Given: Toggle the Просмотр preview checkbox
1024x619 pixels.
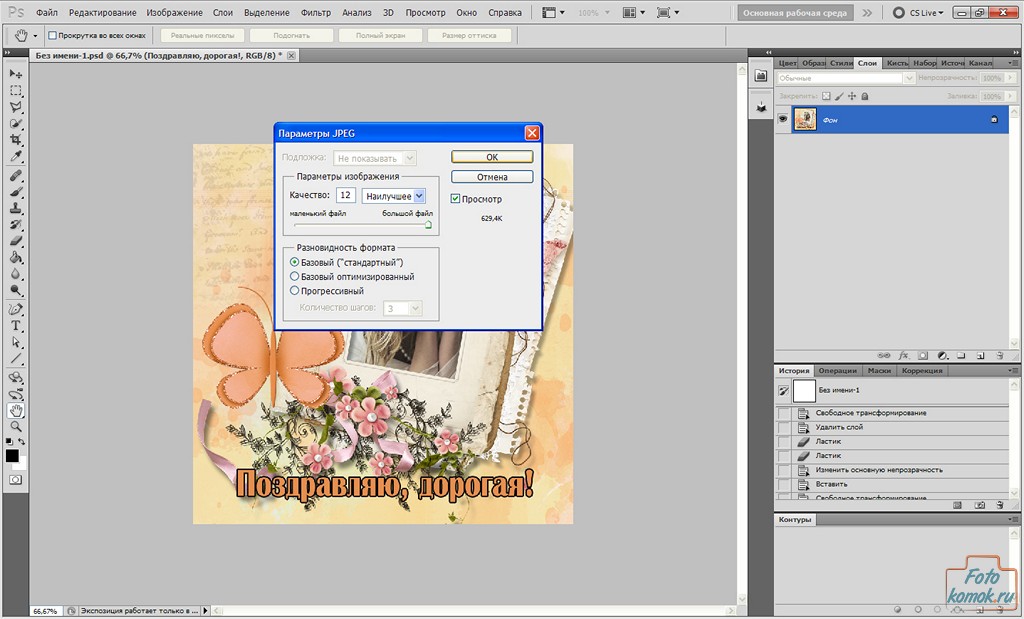Looking at the screenshot, I should coord(456,199).
